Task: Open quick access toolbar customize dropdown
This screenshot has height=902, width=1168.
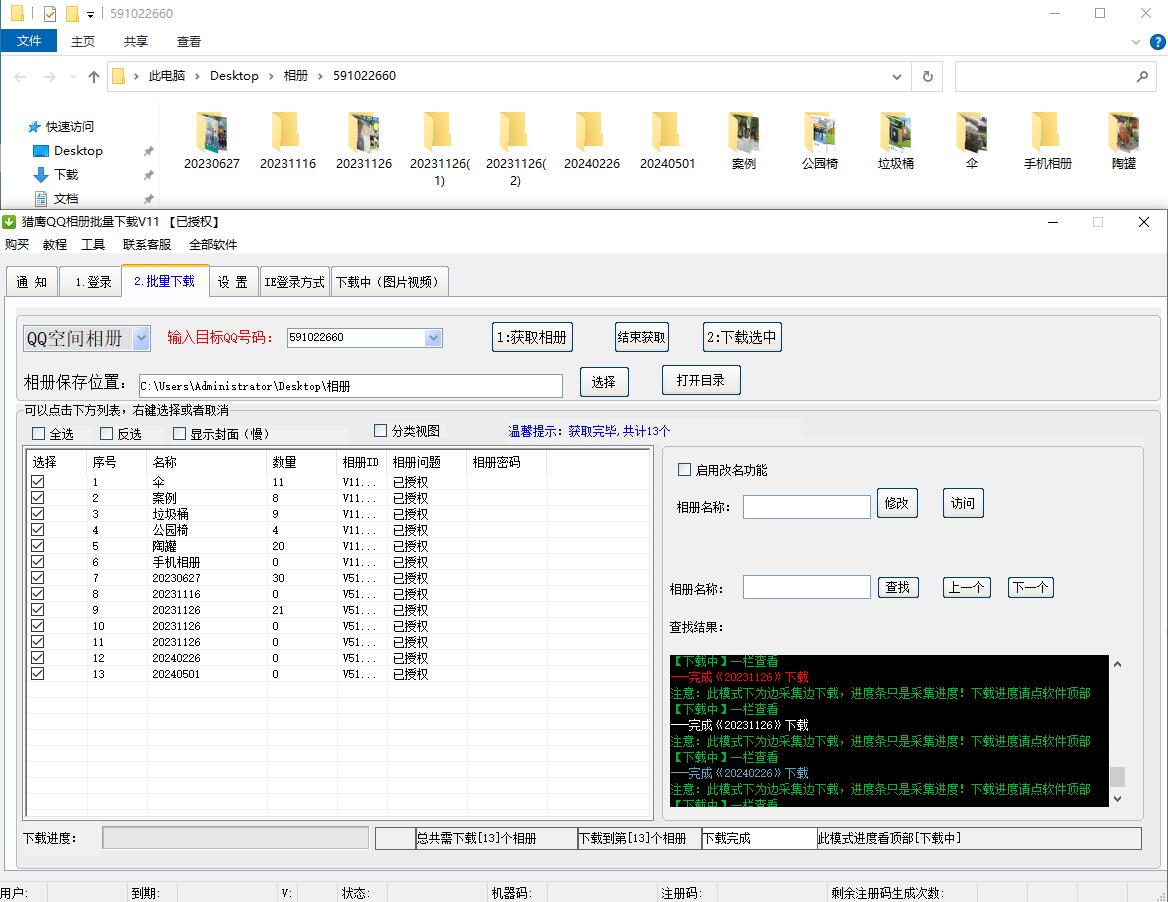Action: point(90,14)
